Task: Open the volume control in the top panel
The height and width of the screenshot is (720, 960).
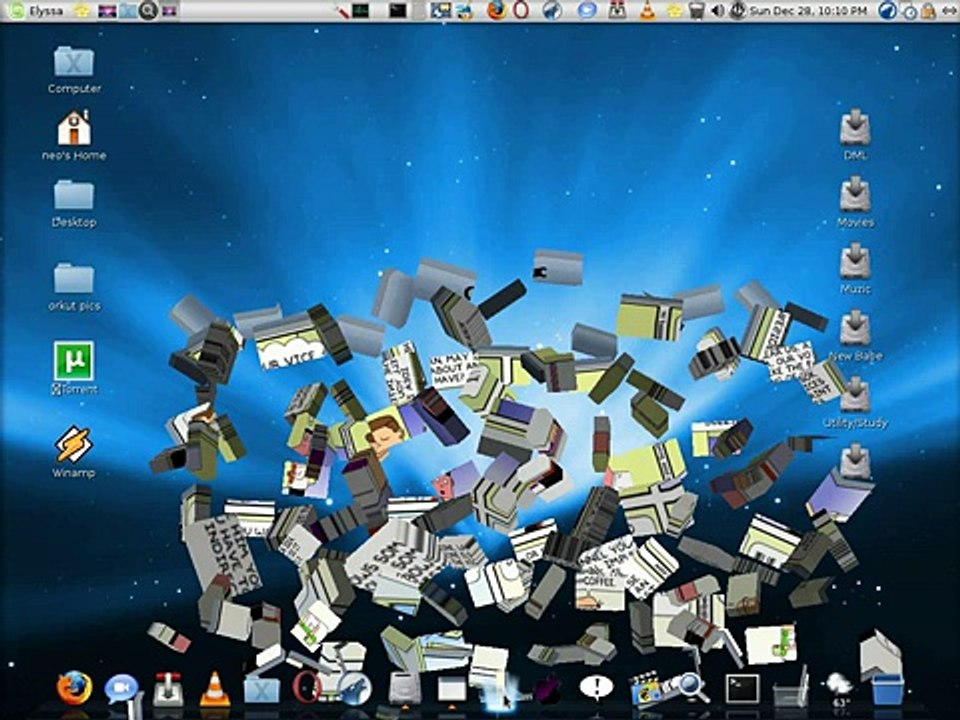Action: click(718, 10)
